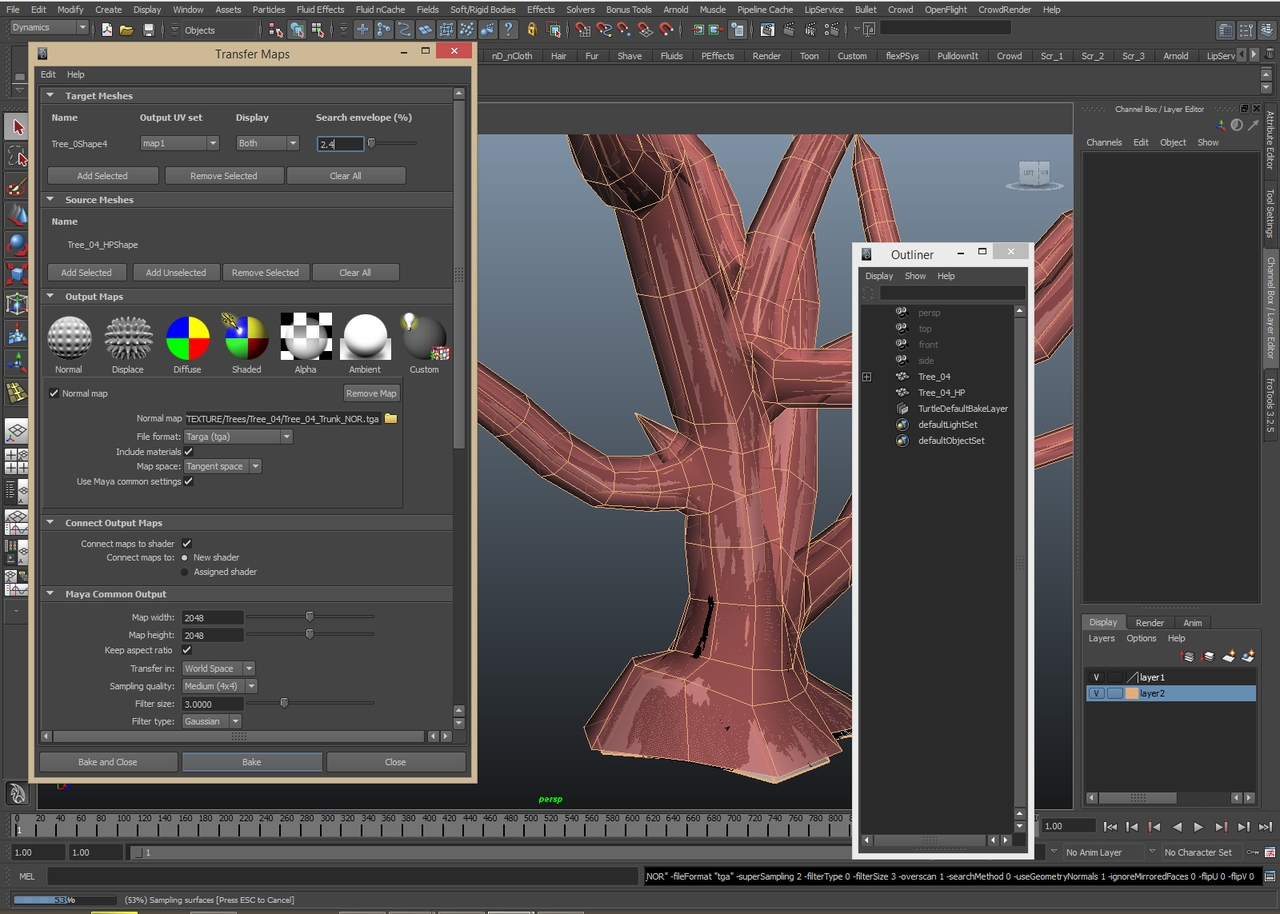Click the Add Unselected button
The image size is (1280, 914).
pos(176,272)
